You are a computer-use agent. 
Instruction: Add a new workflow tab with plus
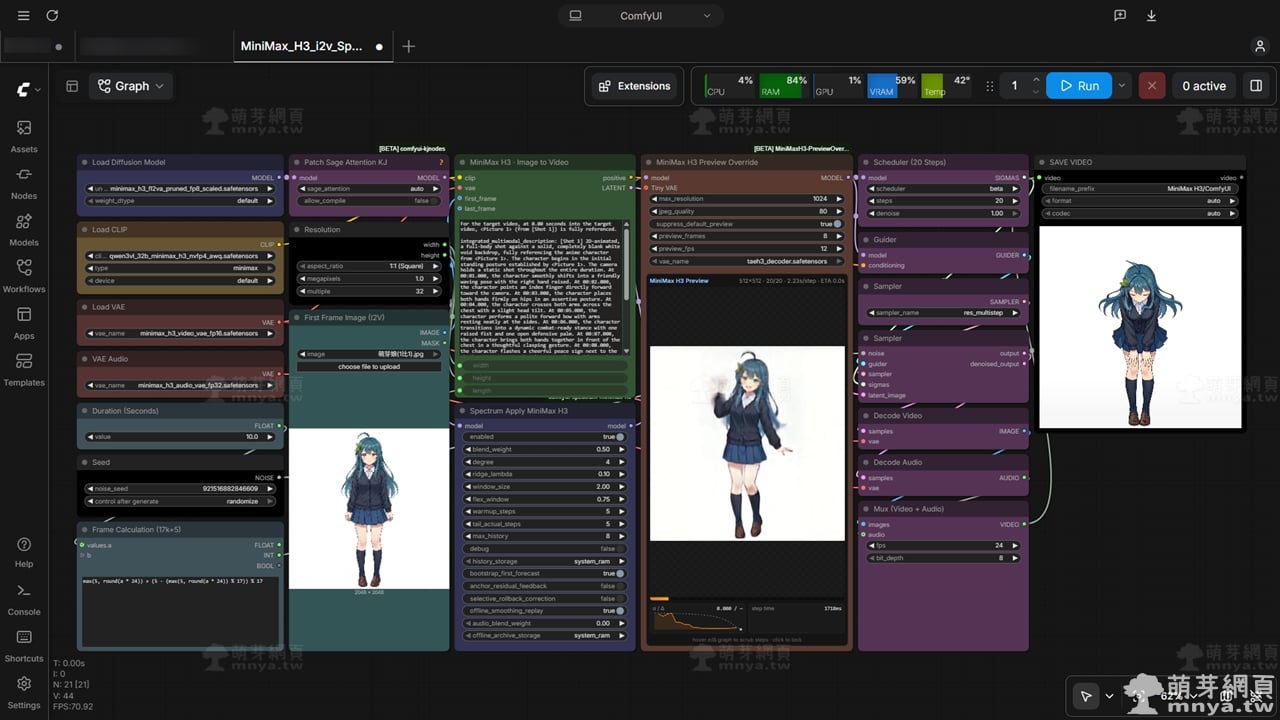(408, 46)
